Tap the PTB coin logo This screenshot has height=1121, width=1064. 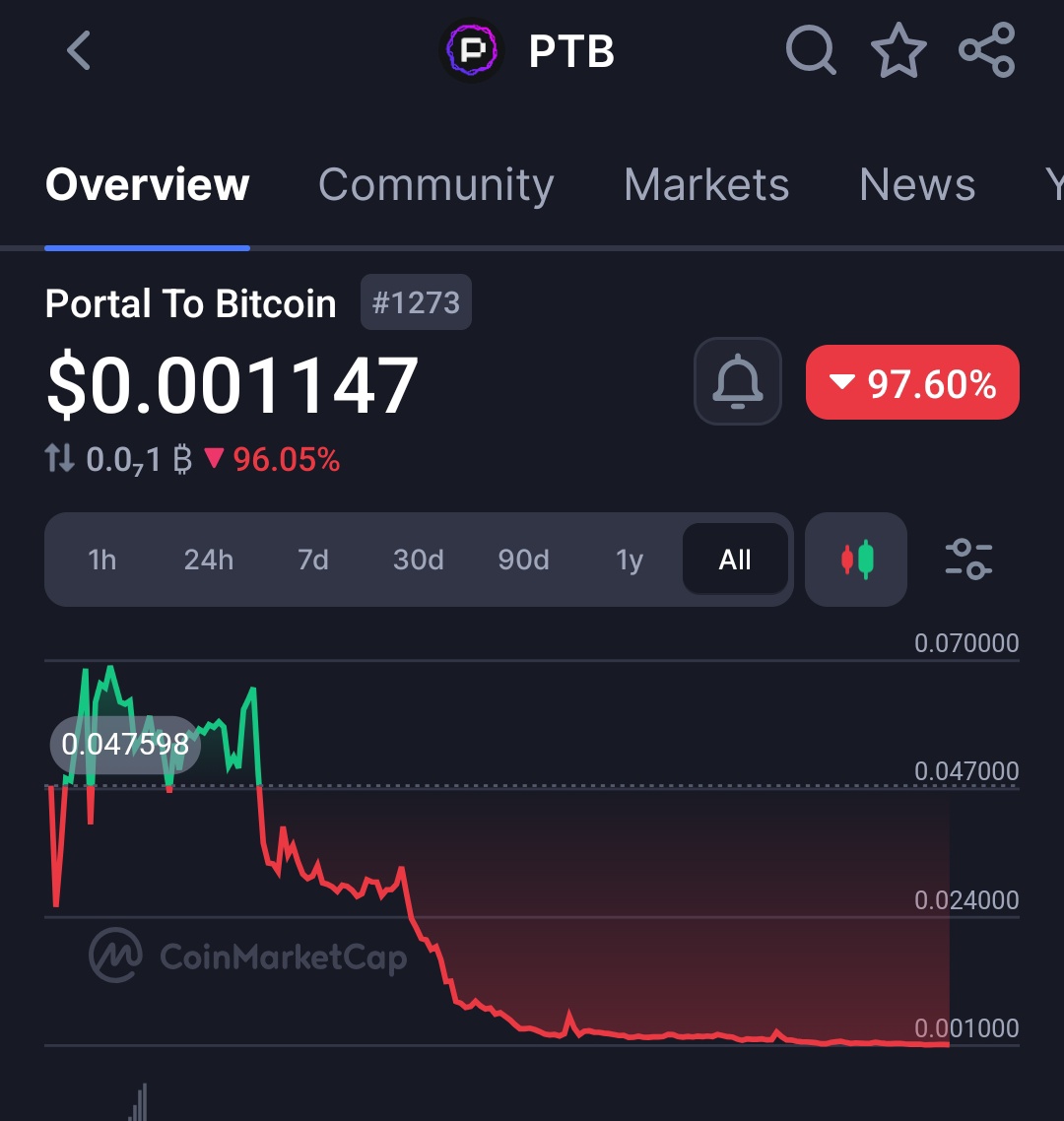tap(471, 50)
